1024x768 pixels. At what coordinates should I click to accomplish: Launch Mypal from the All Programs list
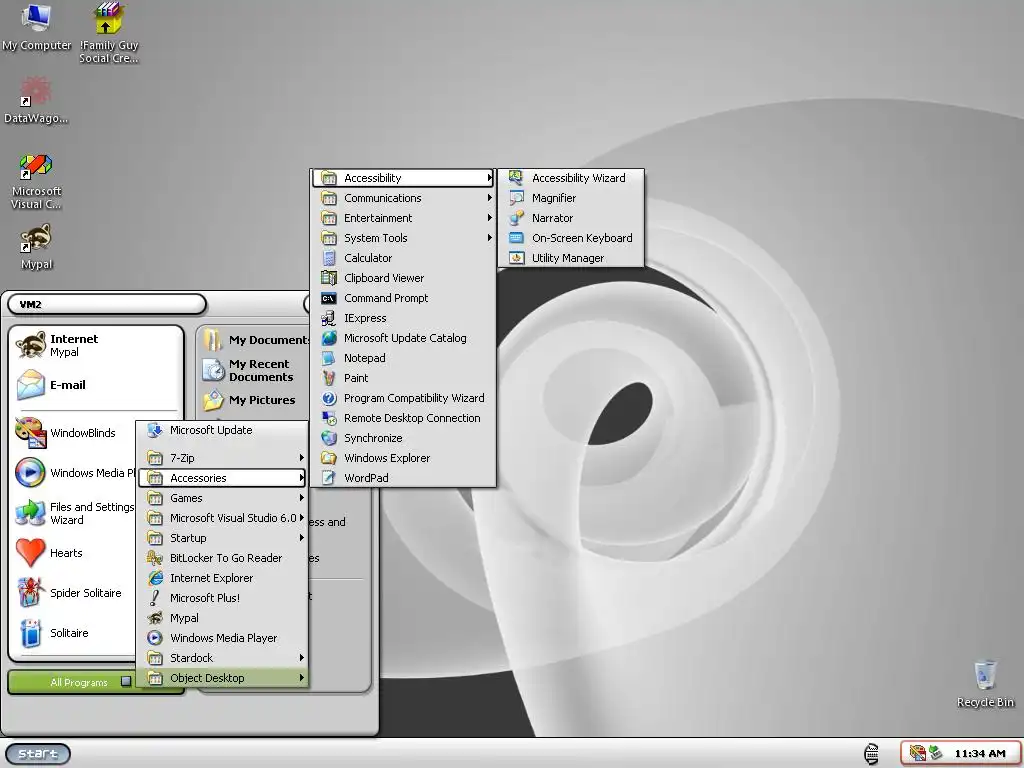pos(222,618)
